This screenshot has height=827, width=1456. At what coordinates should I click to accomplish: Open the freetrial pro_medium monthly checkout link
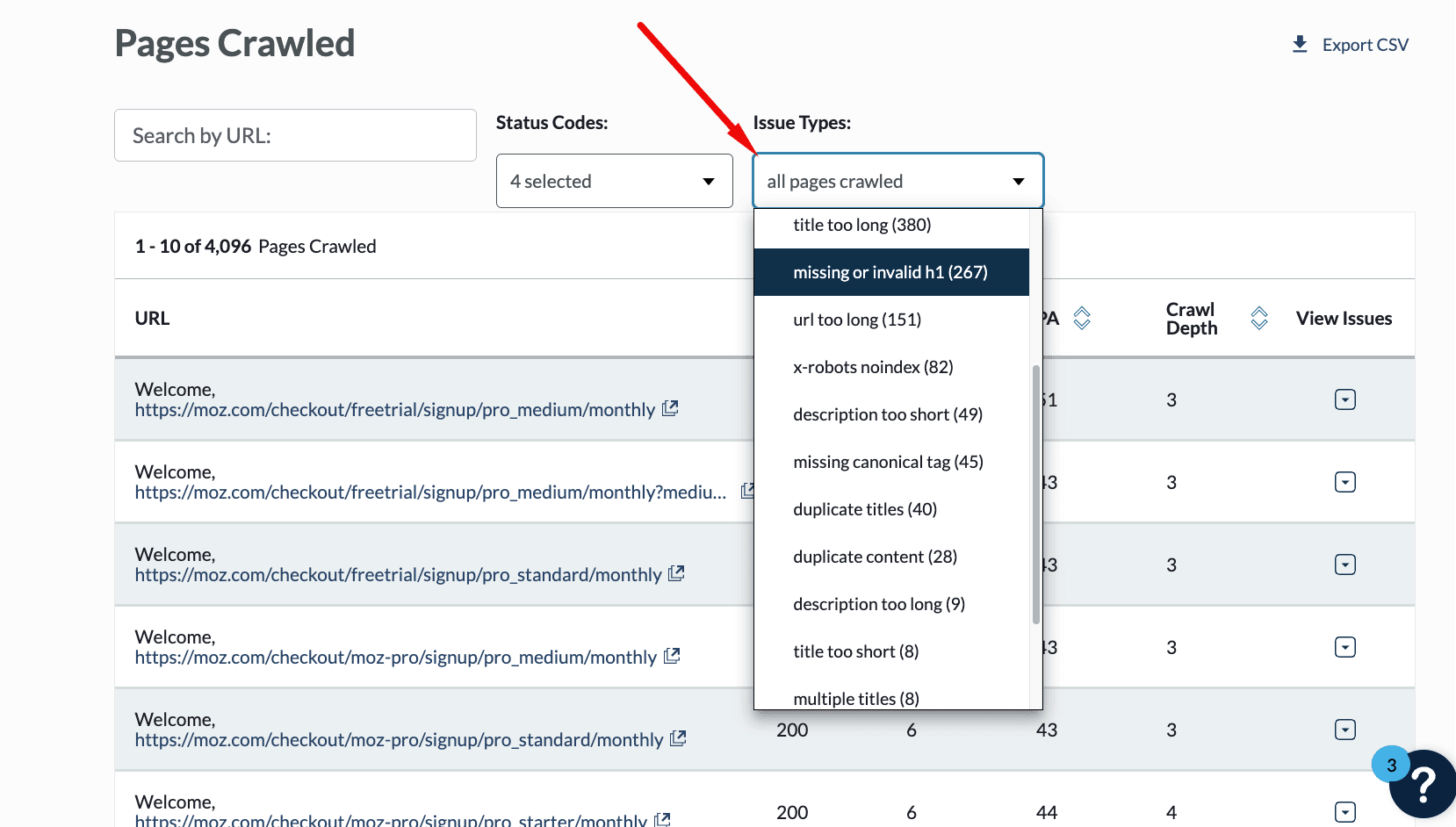tap(393, 409)
